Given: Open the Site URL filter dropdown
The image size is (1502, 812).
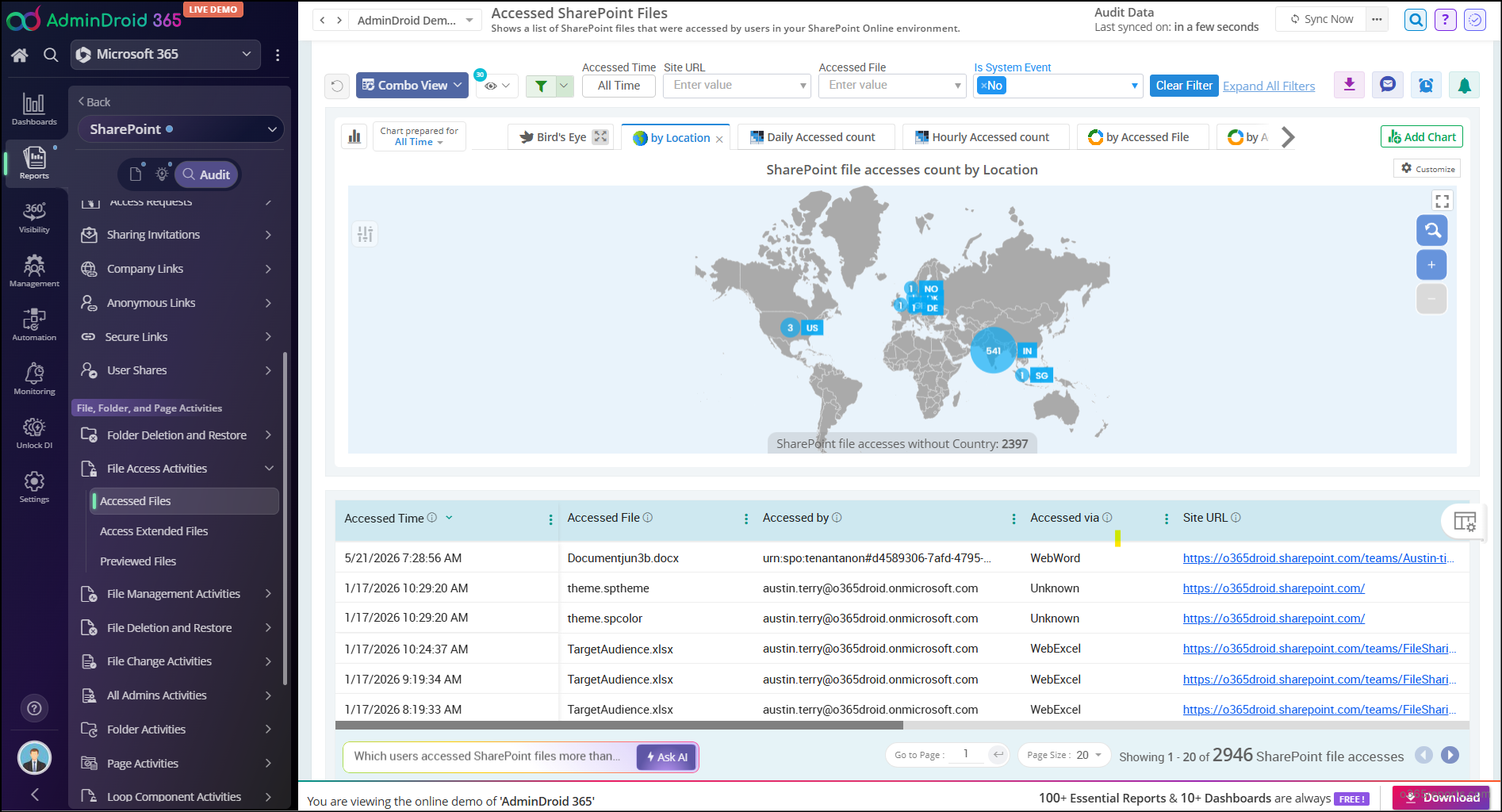Looking at the screenshot, I should pyautogui.click(x=738, y=86).
